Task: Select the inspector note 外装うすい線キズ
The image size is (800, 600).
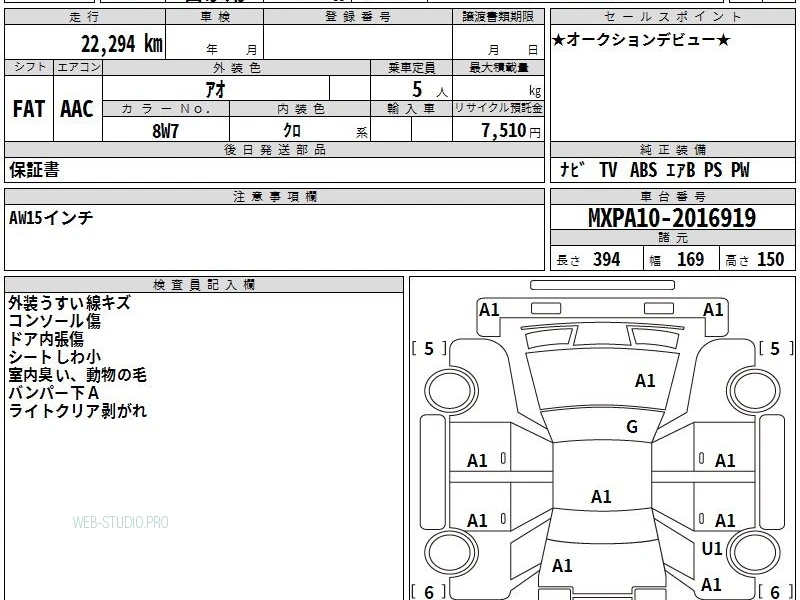Action: point(69,303)
